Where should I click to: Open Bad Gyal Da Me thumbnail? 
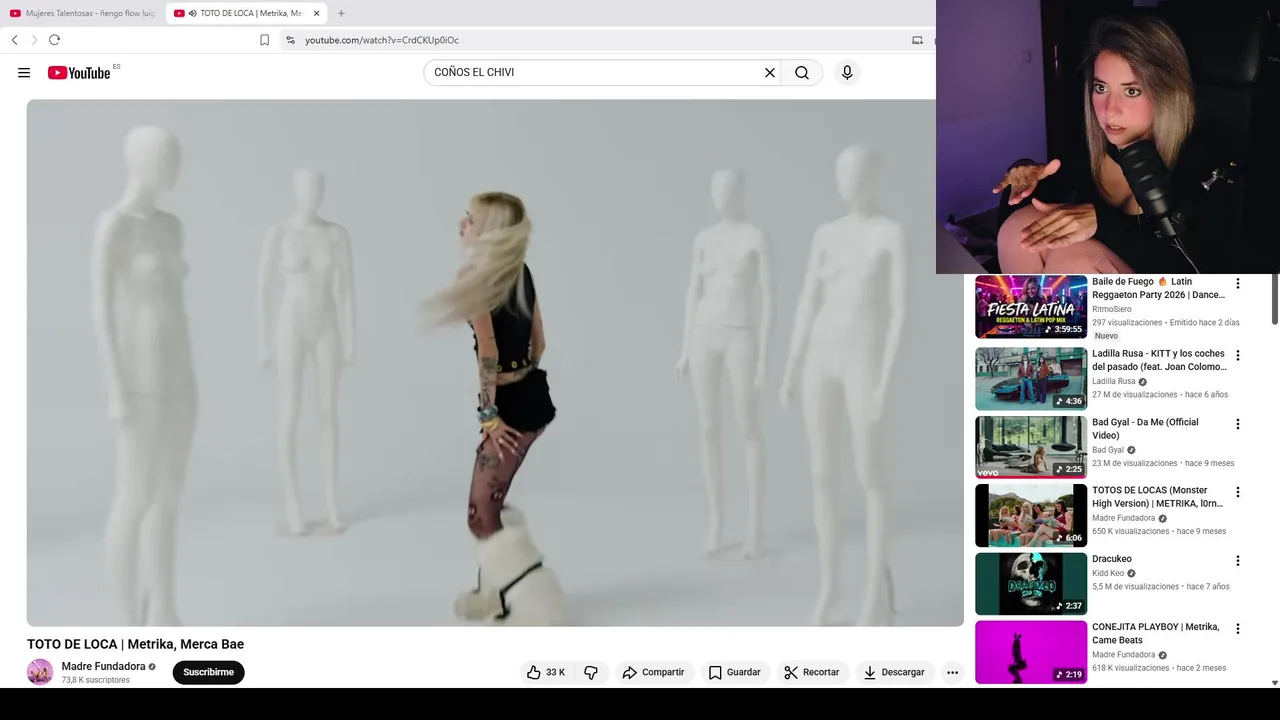point(1031,447)
